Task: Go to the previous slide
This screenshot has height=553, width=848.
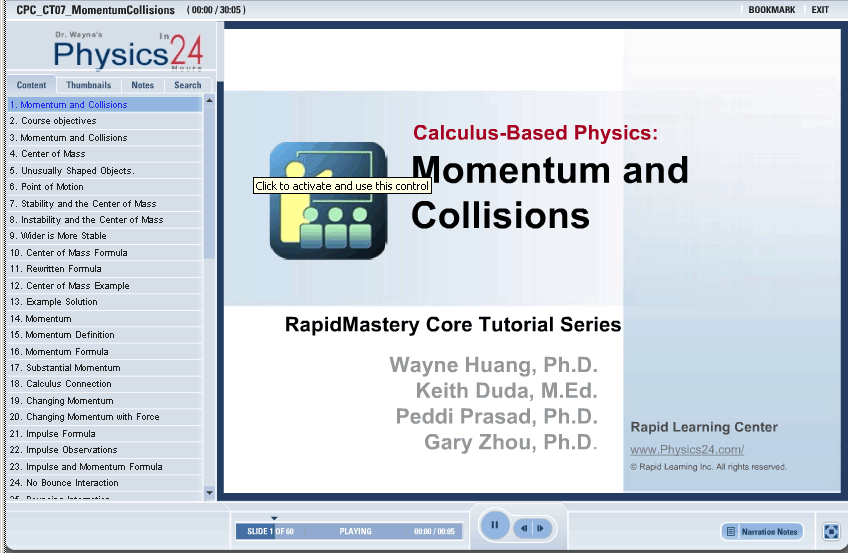Action: click(523, 528)
